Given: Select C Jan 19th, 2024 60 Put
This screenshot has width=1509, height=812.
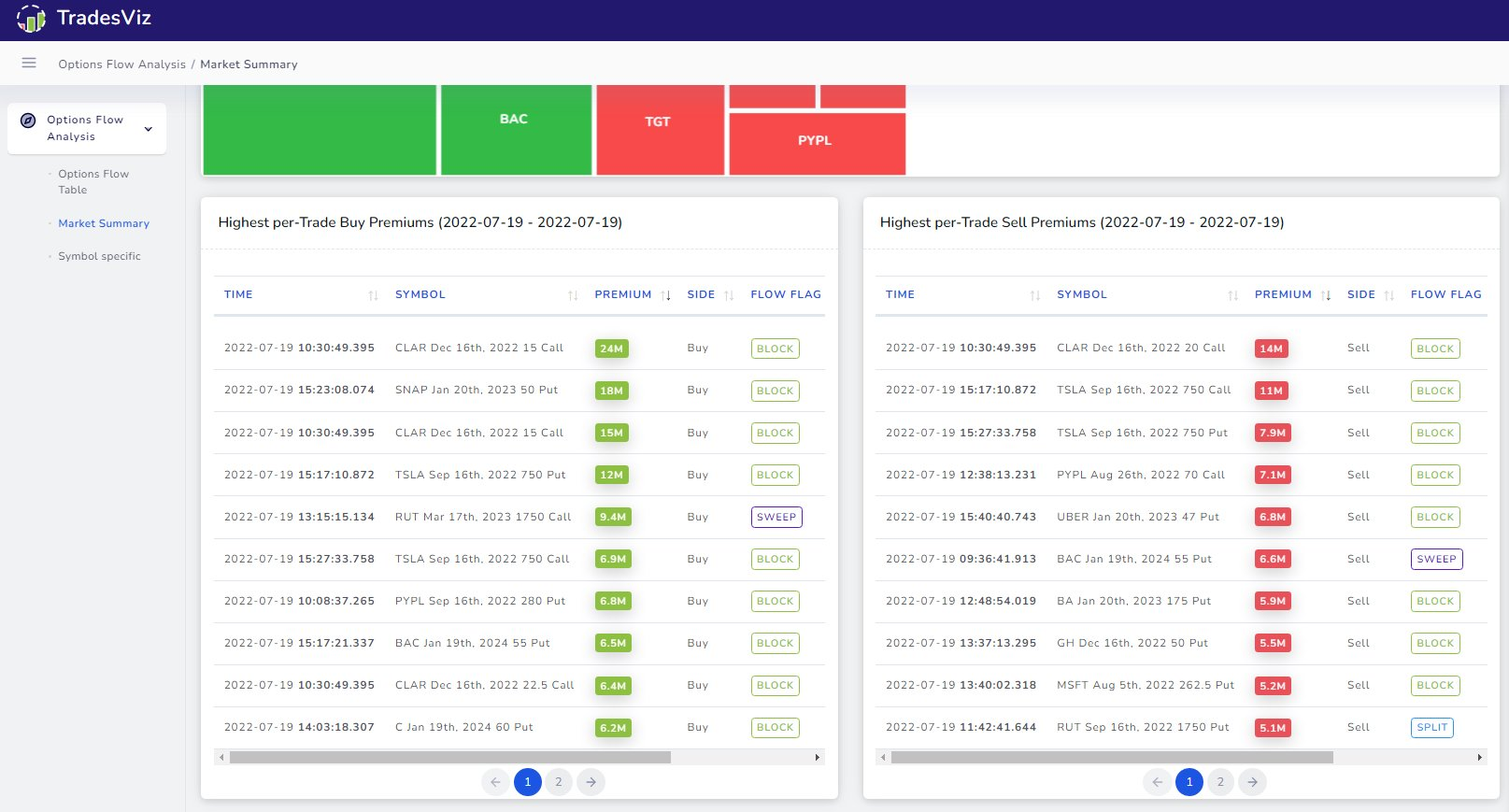Looking at the screenshot, I should [x=464, y=727].
